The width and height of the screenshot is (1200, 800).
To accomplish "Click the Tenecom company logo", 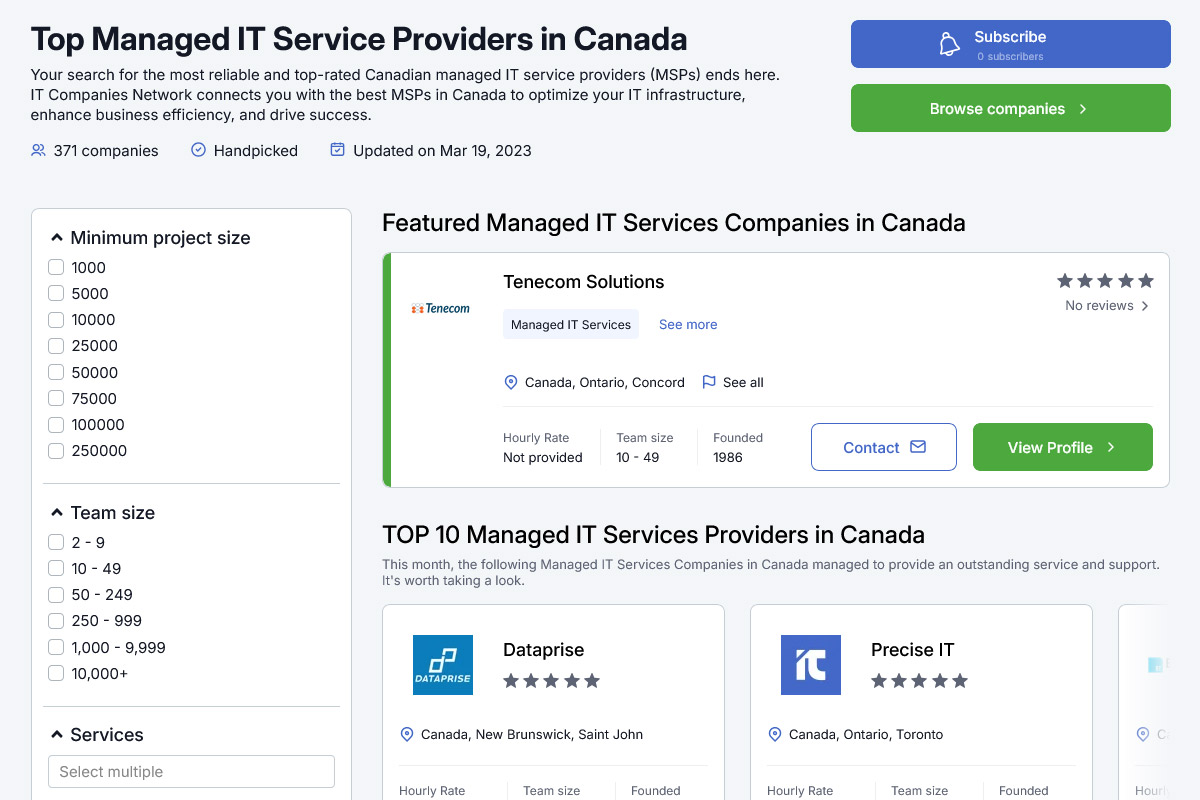I will pos(440,308).
